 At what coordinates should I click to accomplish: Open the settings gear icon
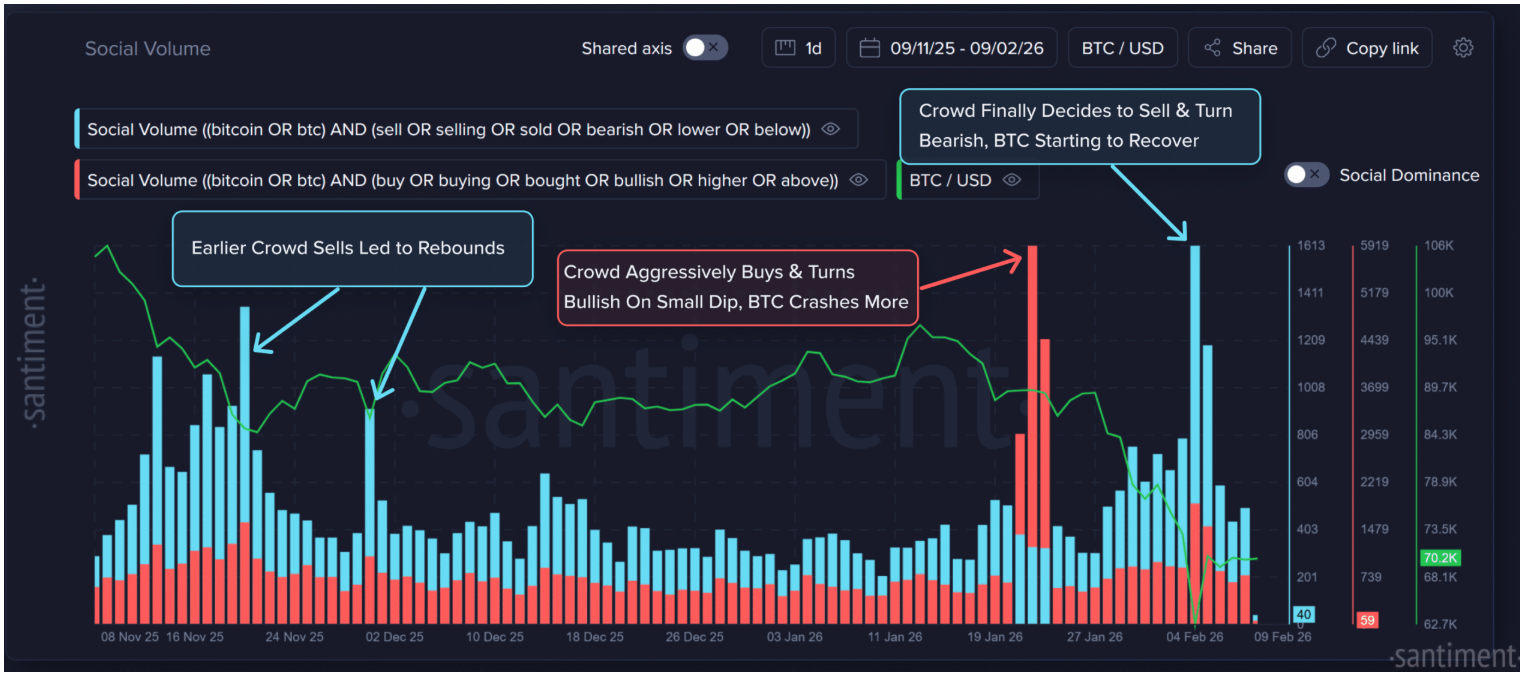point(1463,48)
